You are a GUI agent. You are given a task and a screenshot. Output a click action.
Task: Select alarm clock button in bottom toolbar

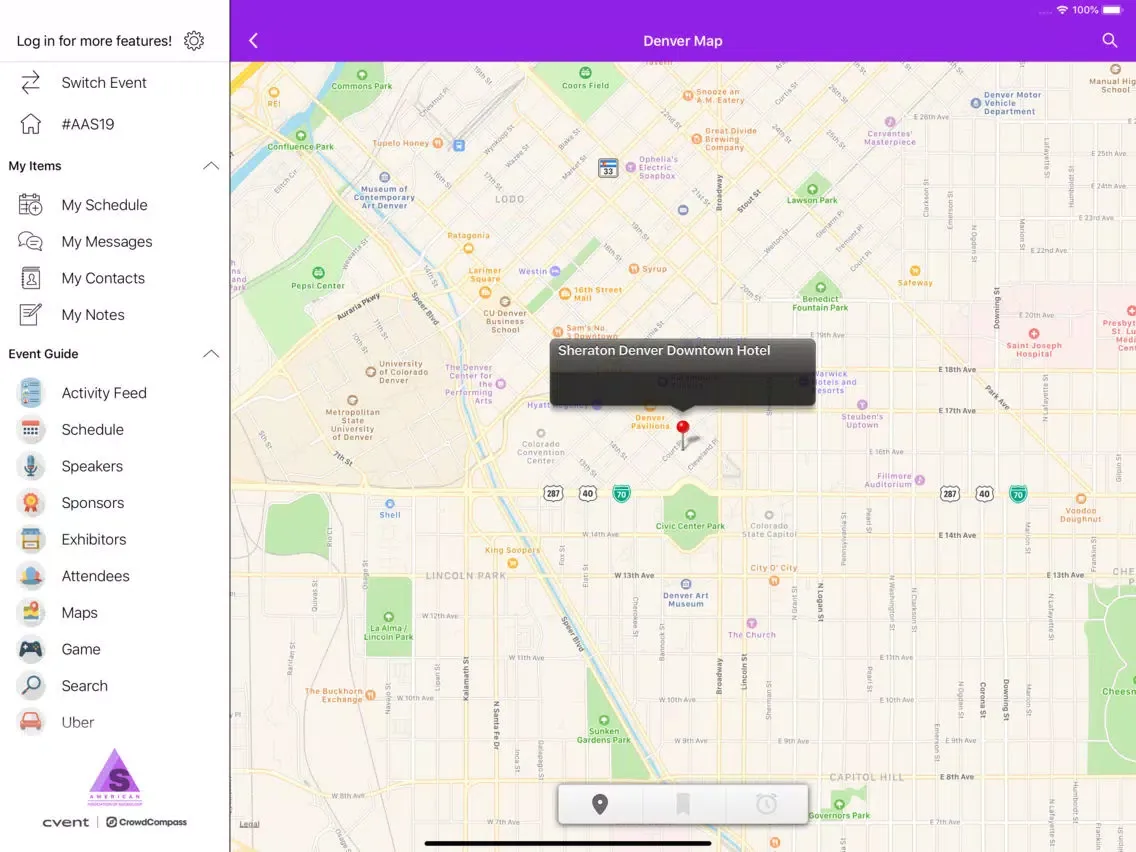click(x=767, y=804)
